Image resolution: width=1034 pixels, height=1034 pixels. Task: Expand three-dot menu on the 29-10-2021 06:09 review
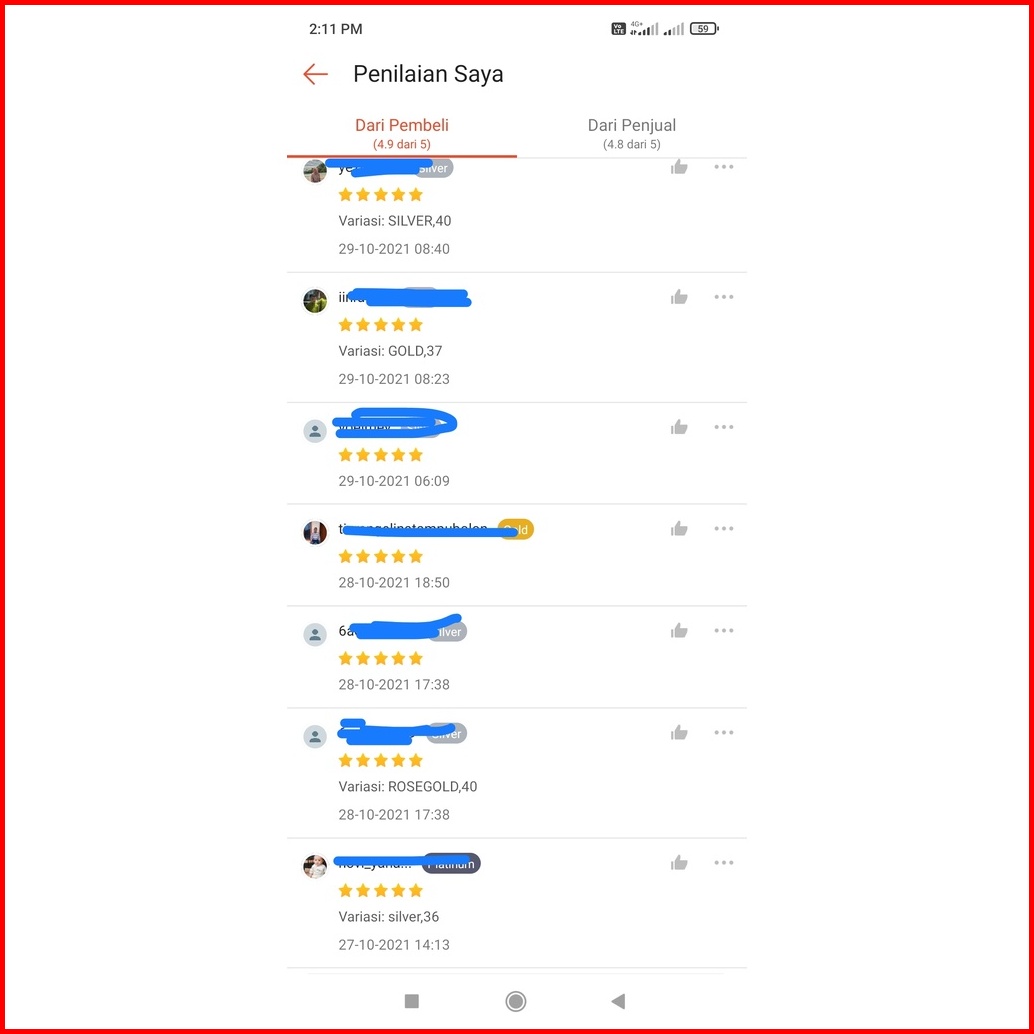point(724,427)
